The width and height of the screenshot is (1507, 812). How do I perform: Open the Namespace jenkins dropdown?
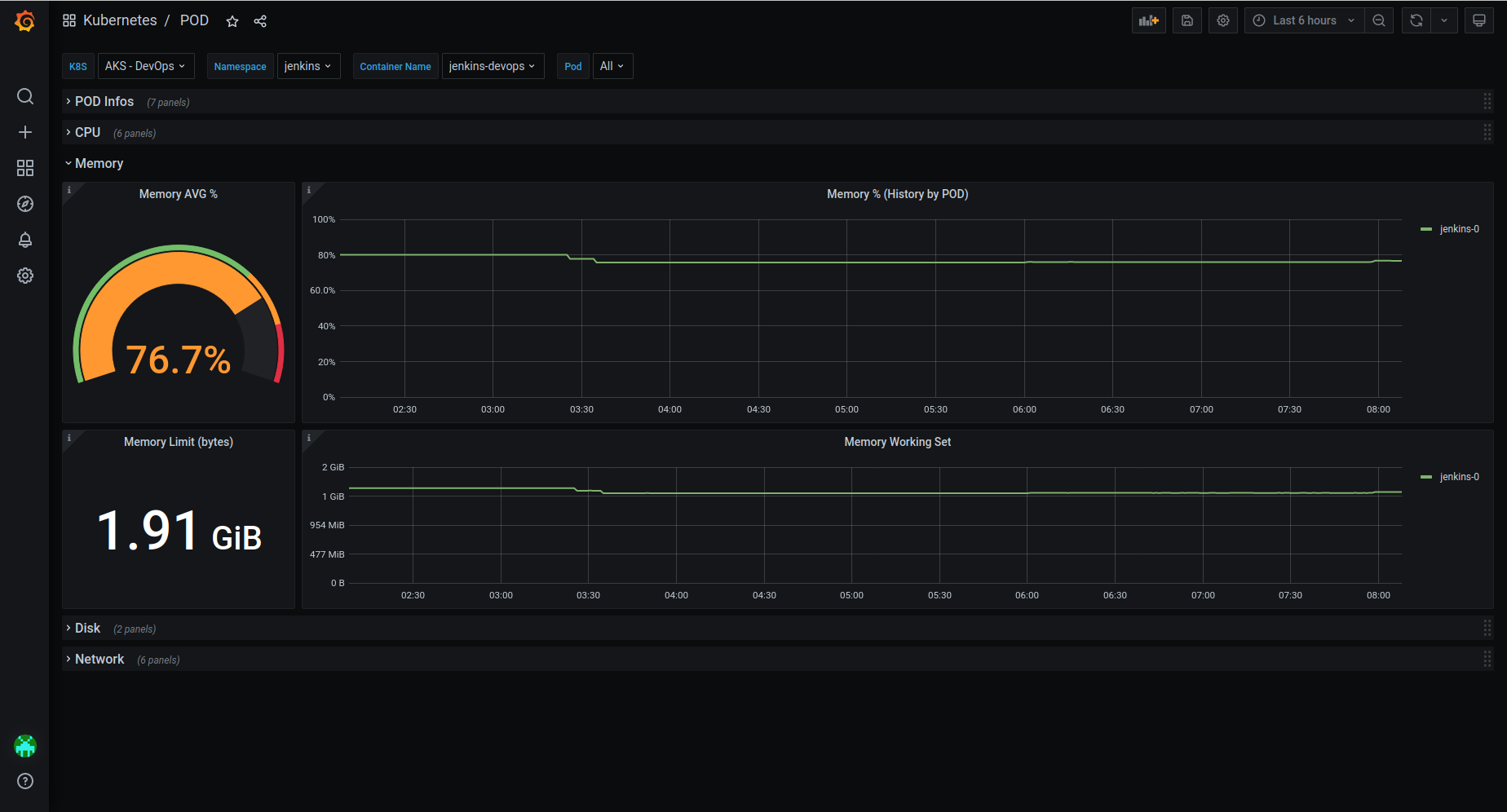click(308, 66)
